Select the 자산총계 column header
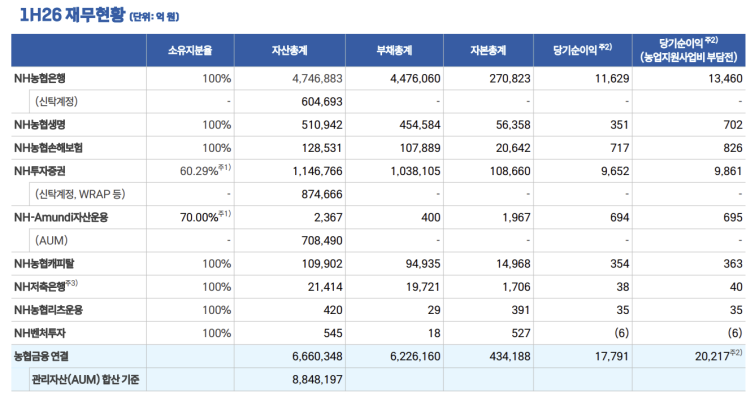 coord(289,50)
